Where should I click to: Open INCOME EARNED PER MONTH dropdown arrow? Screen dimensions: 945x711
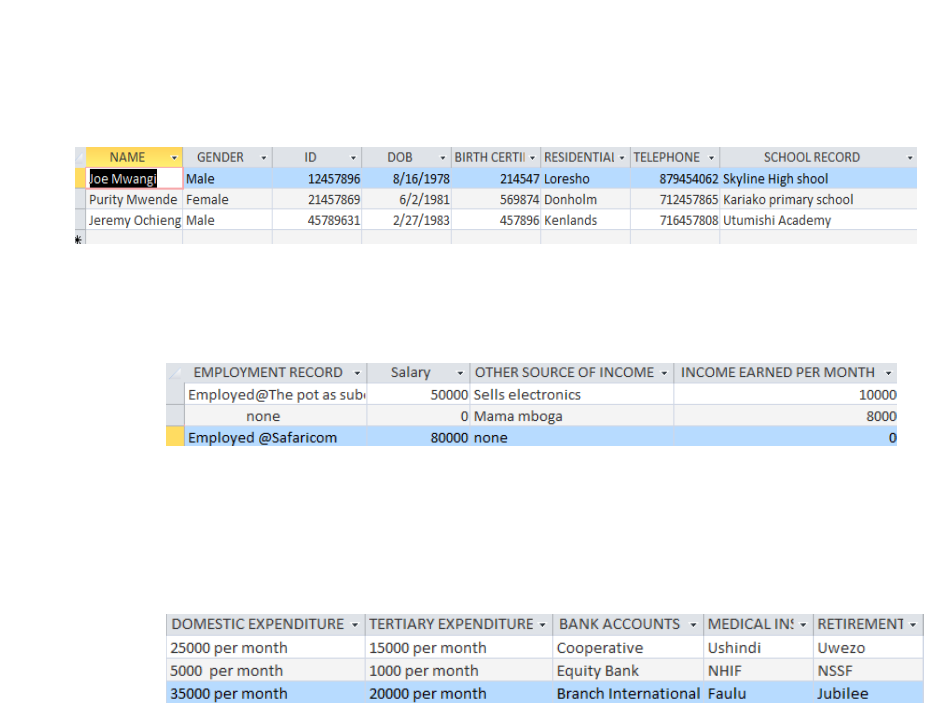tap(887, 373)
